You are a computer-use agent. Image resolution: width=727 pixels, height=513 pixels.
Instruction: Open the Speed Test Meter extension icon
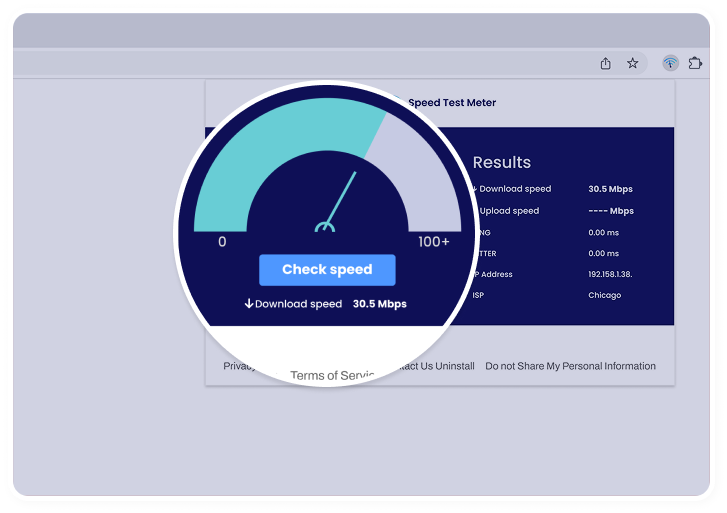tap(670, 63)
